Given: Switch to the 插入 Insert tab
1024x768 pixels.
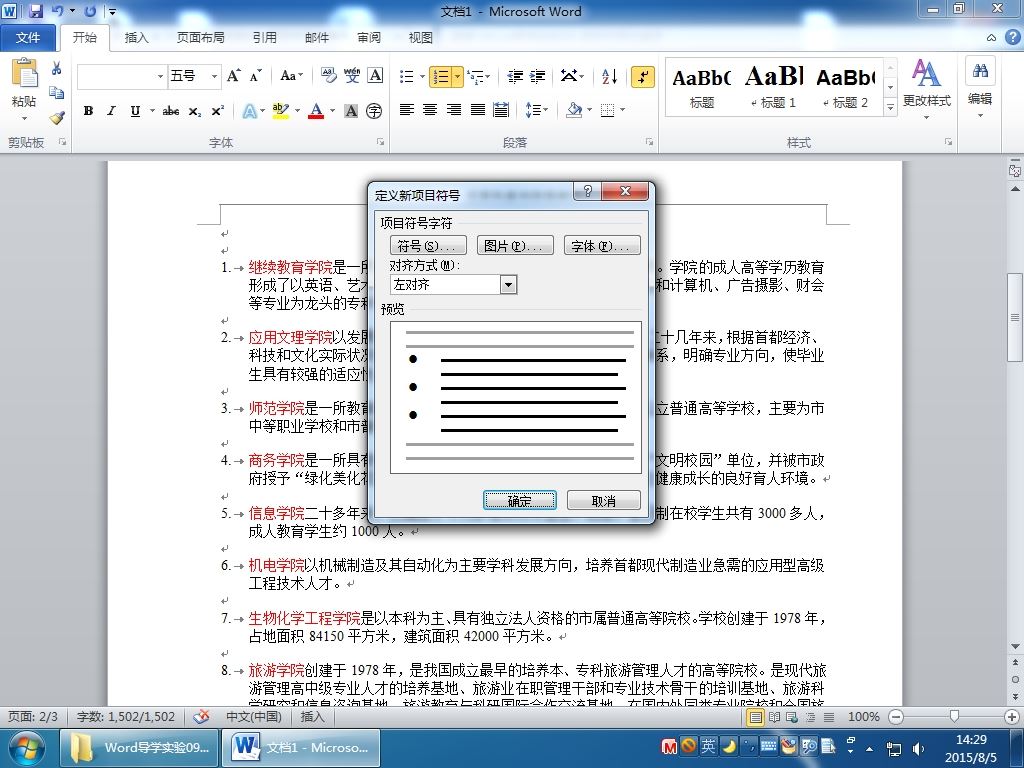Looking at the screenshot, I should pyautogui.click(x=136, y=38).
